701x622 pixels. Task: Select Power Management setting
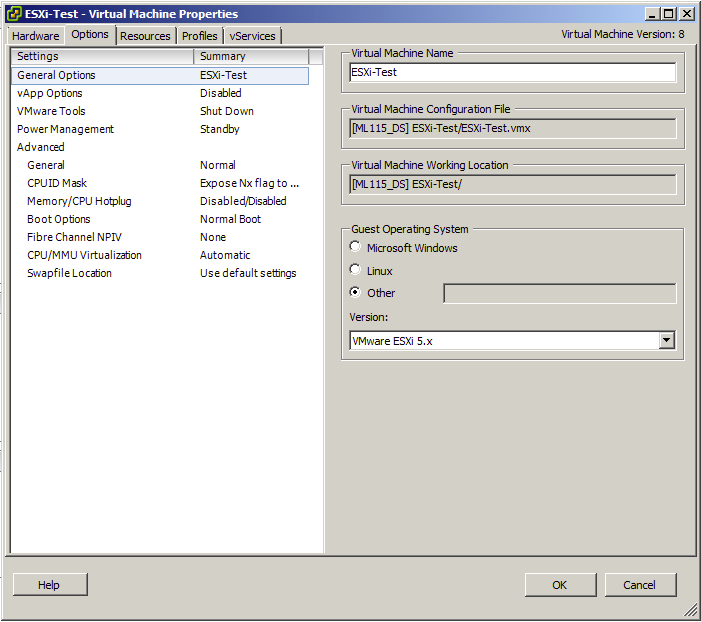click(160, 129)
